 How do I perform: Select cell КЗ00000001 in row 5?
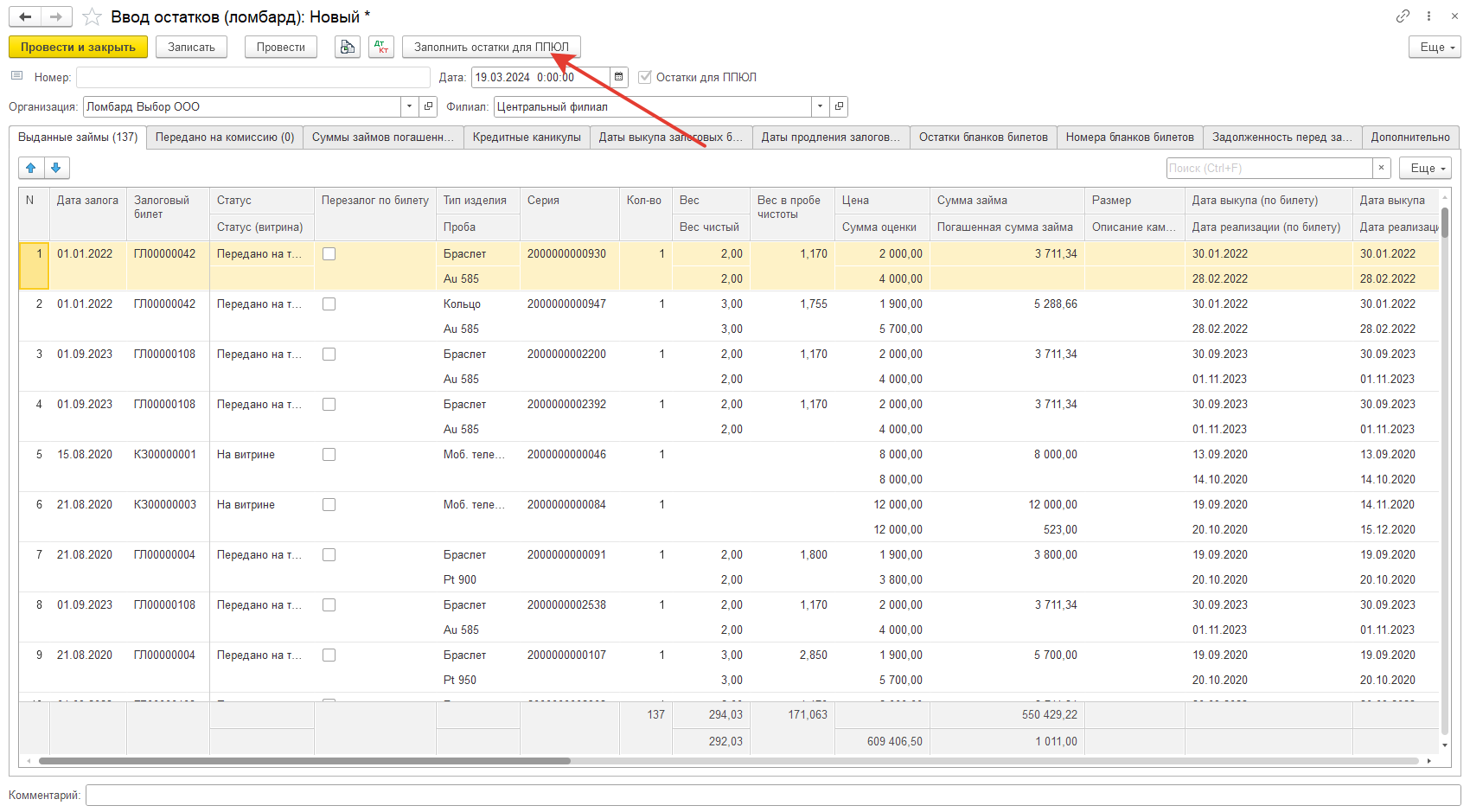[168, 454]
